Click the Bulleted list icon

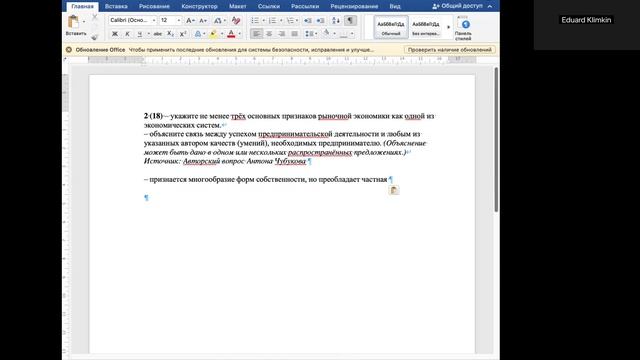click(x=255, y=20)
